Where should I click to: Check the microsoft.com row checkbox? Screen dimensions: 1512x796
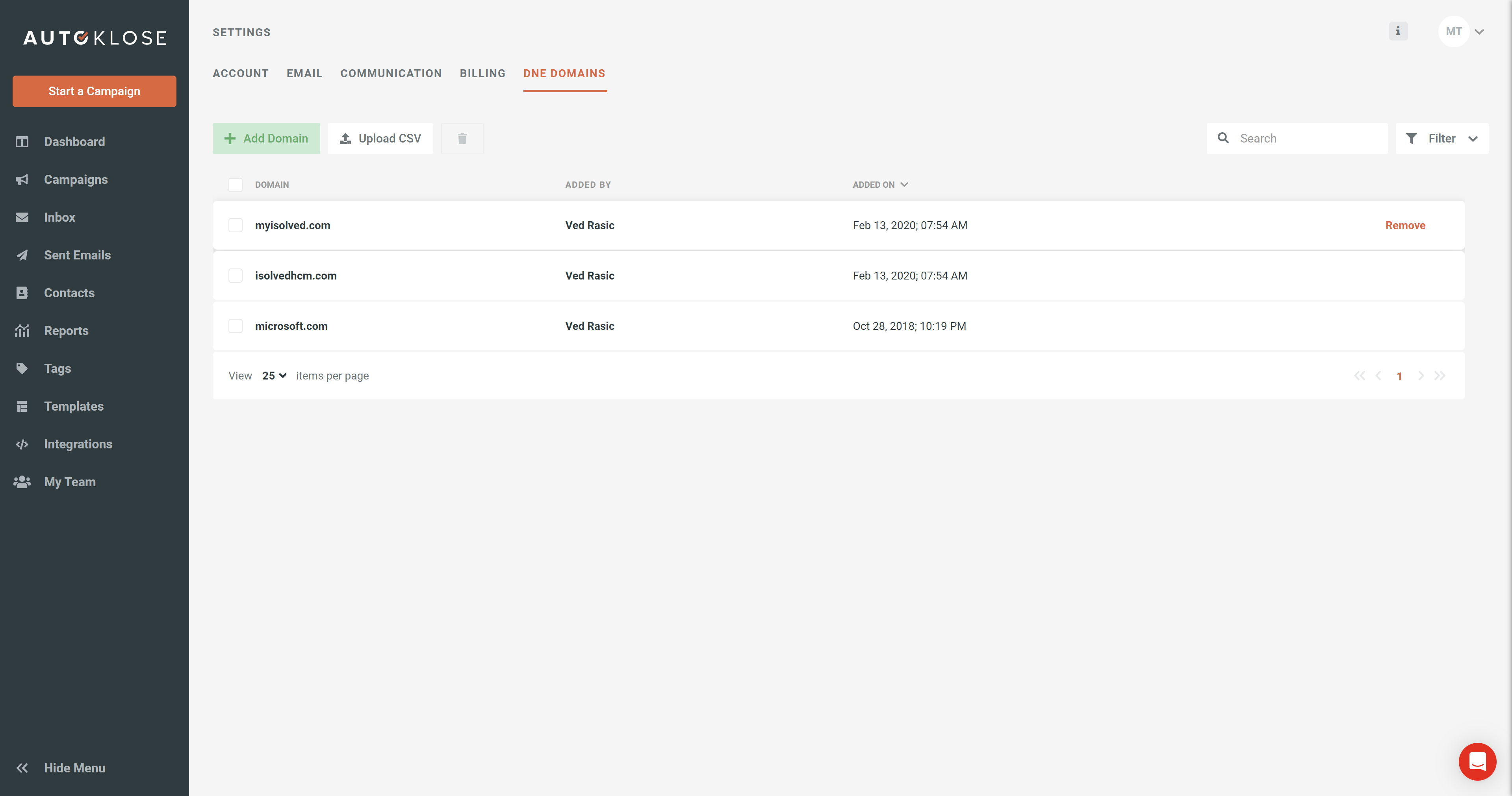pos(236,326)
